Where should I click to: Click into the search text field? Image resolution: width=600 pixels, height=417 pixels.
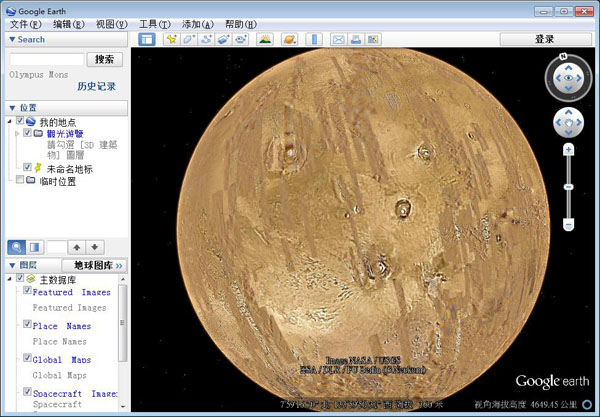pos(46,59)
